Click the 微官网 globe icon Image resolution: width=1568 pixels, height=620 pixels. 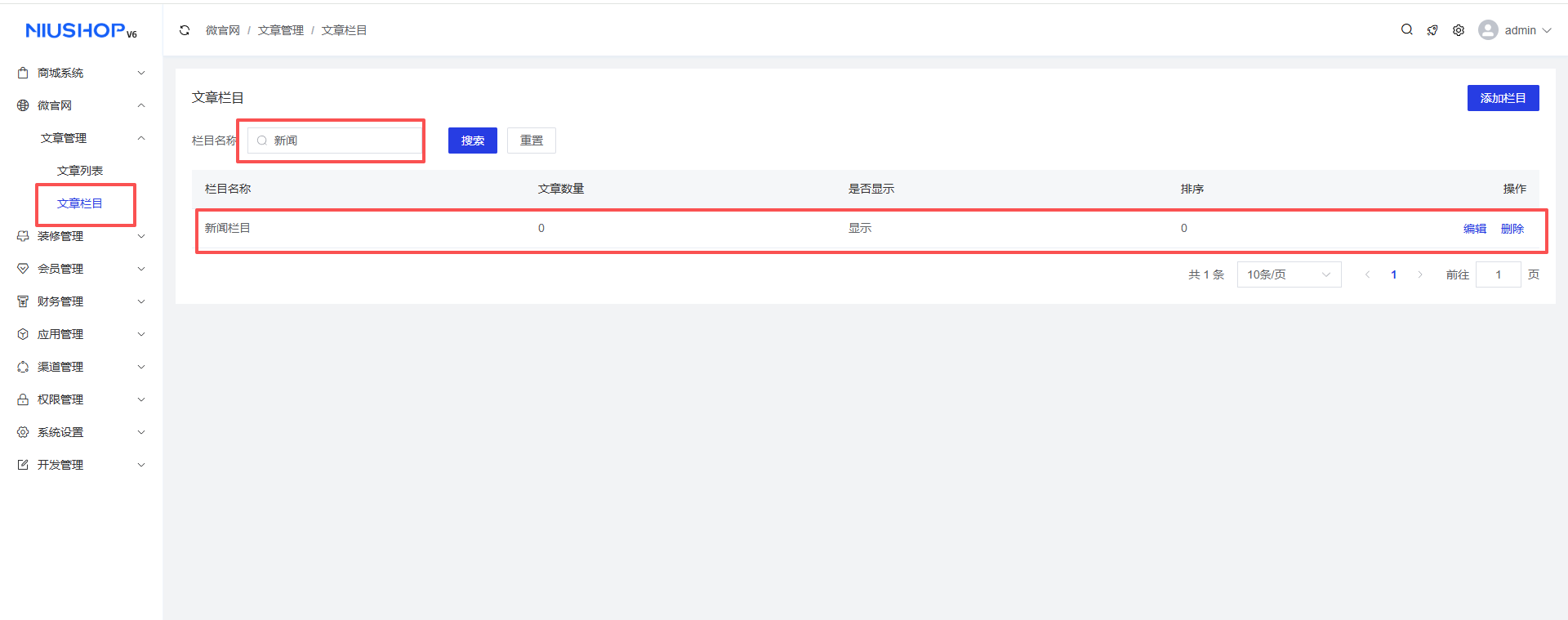(23, 105)
